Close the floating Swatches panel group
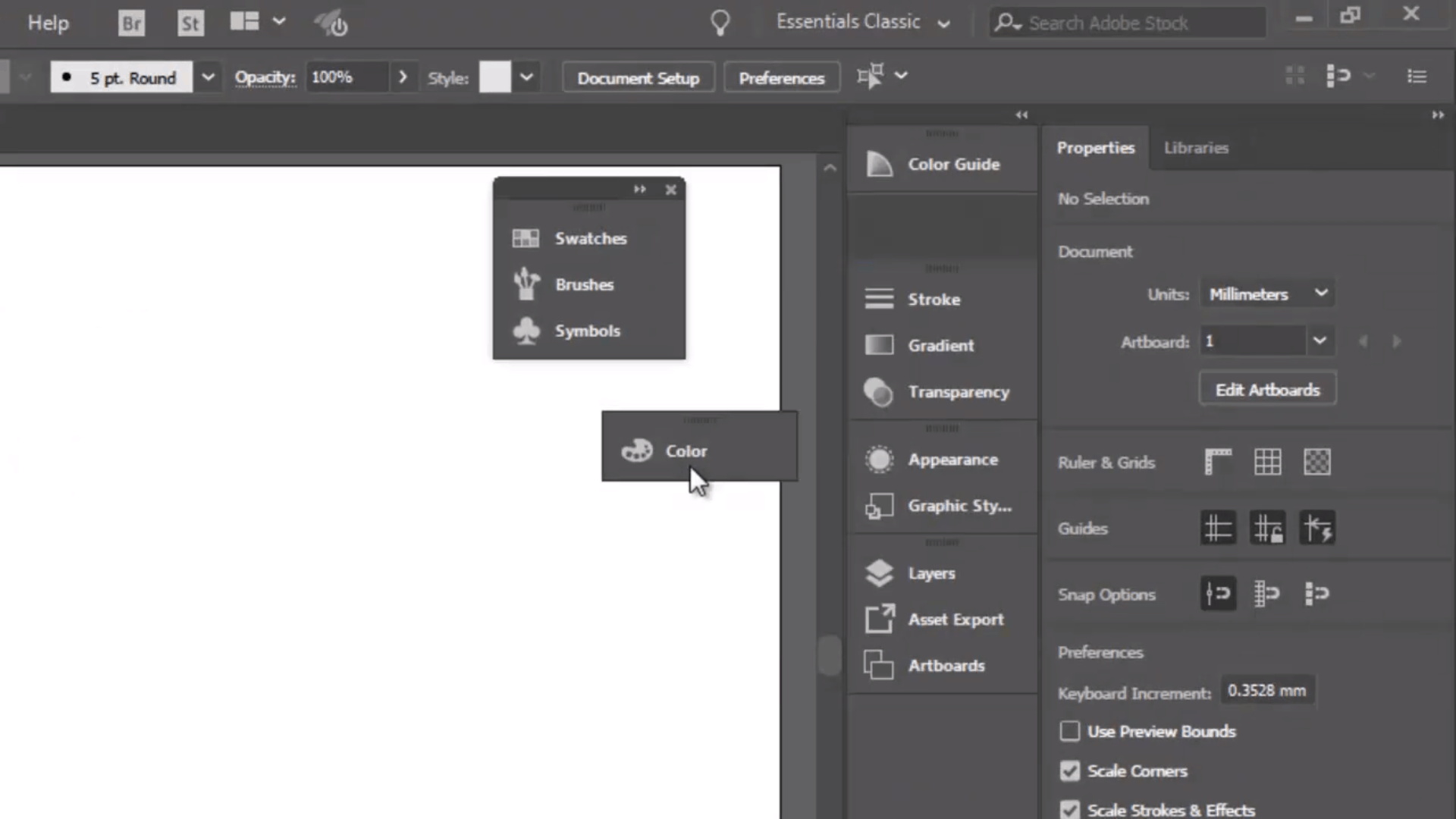This screenshot has width=1456, height=819. (670, 190)
